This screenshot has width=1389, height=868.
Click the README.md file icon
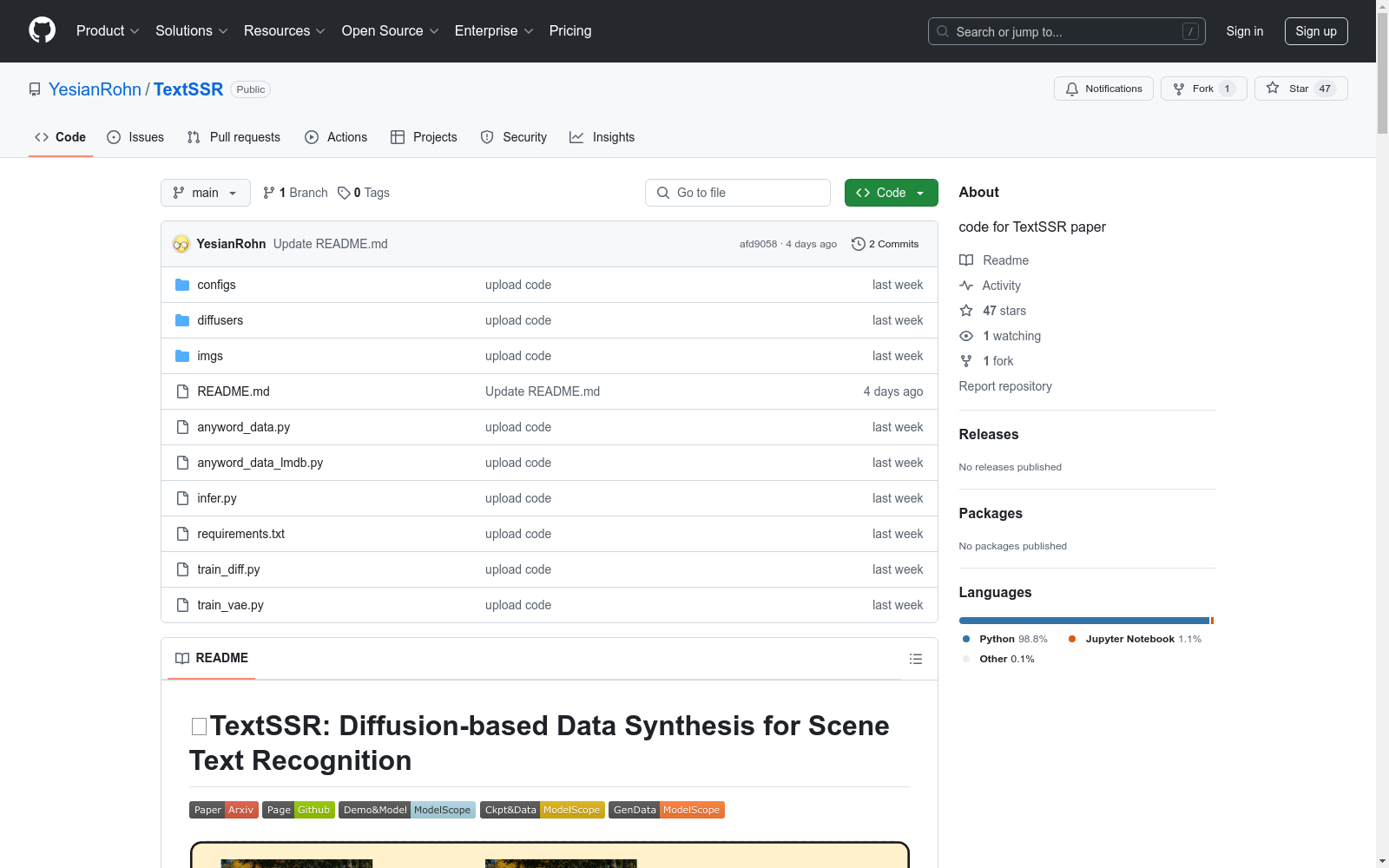pos(182,391)
